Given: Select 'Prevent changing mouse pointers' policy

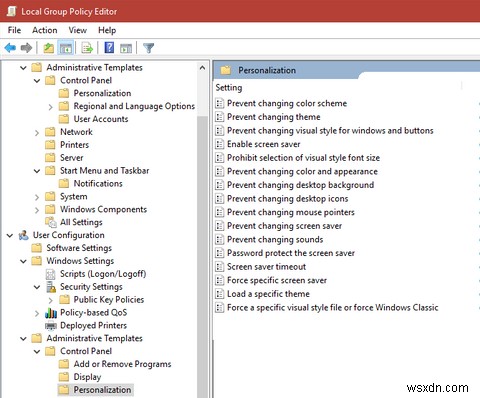Looking at the screenshot, I should click(x=291, y=212).
